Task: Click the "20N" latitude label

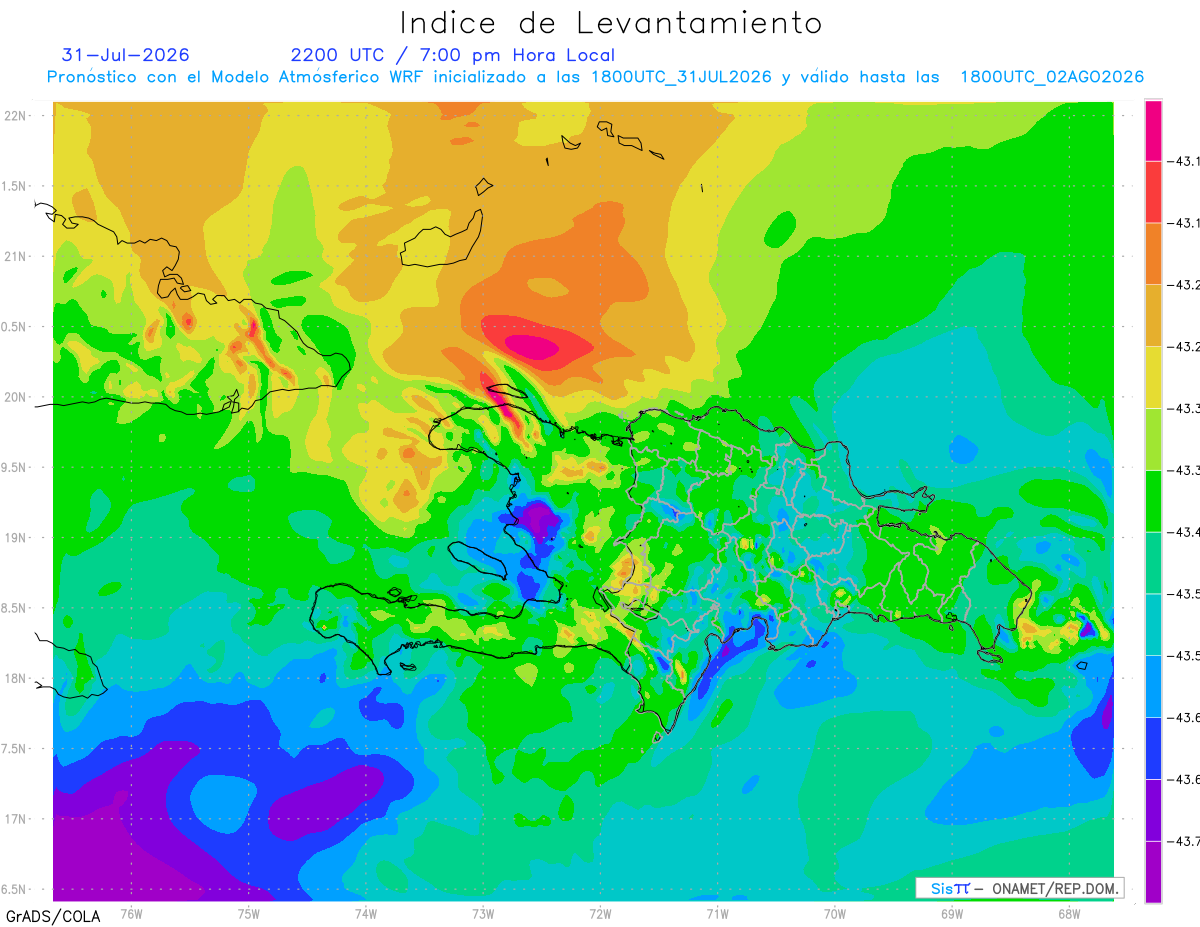Action: click(17, 397)
